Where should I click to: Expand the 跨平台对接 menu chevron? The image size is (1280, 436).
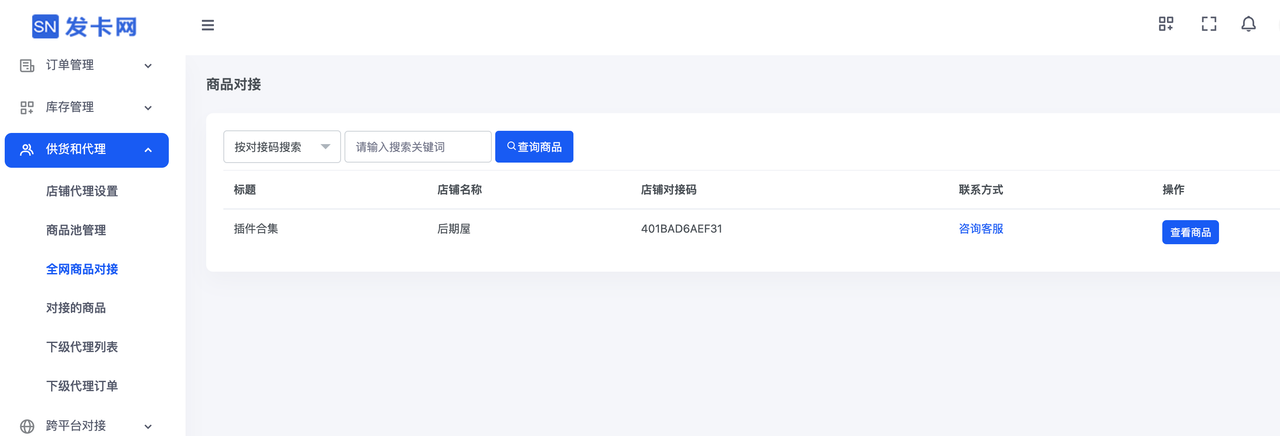[148, 426]
